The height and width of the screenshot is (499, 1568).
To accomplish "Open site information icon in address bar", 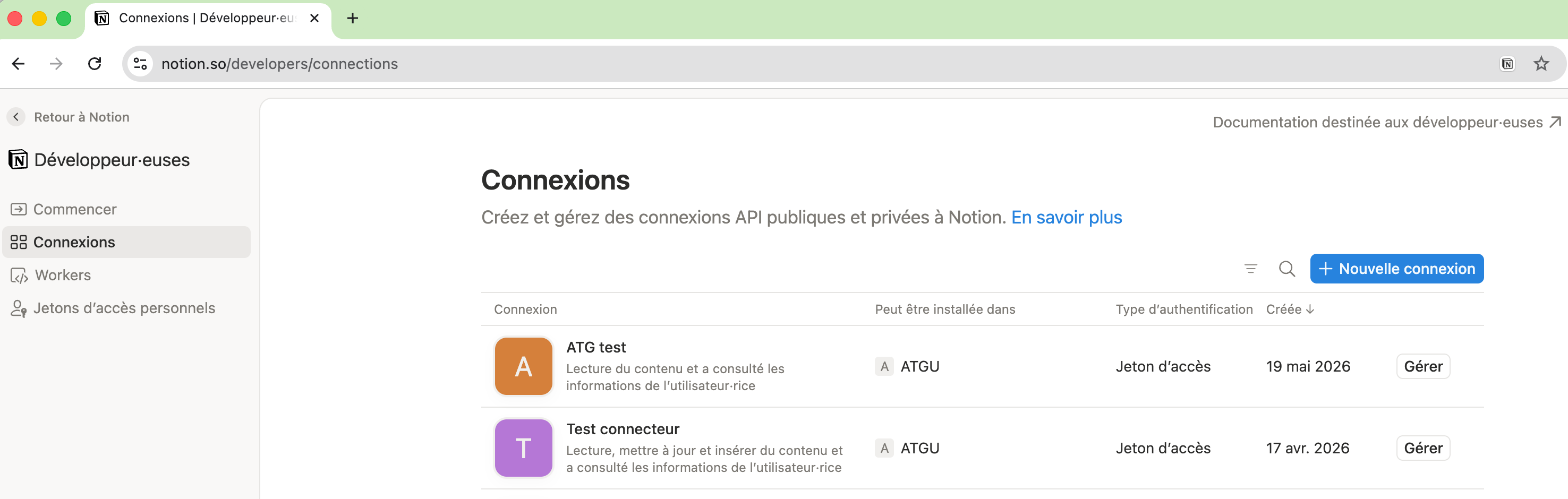I will pos(140,63).
